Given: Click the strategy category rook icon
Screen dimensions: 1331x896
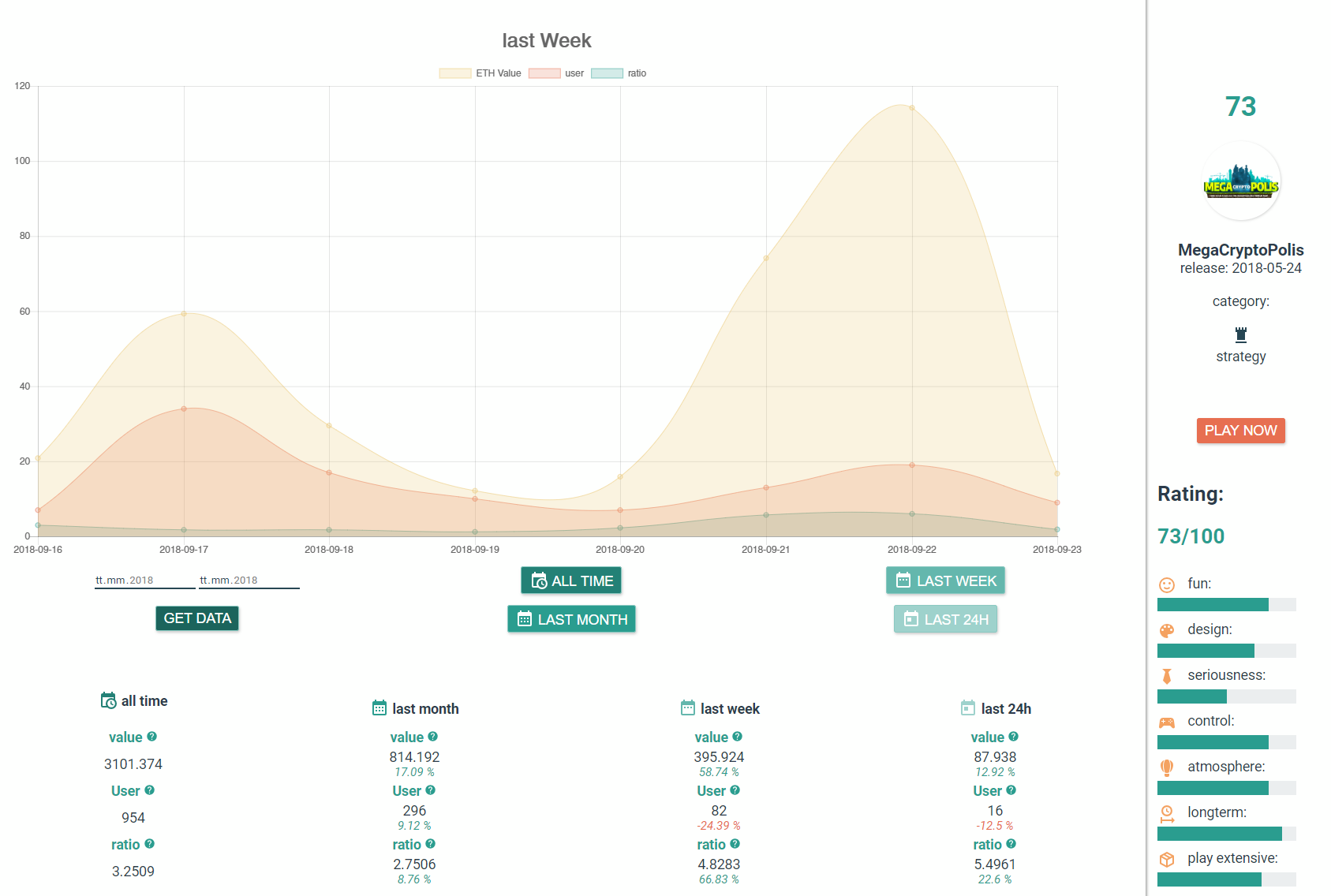Looking at the screenshot, I should (x=1241, y=334).
